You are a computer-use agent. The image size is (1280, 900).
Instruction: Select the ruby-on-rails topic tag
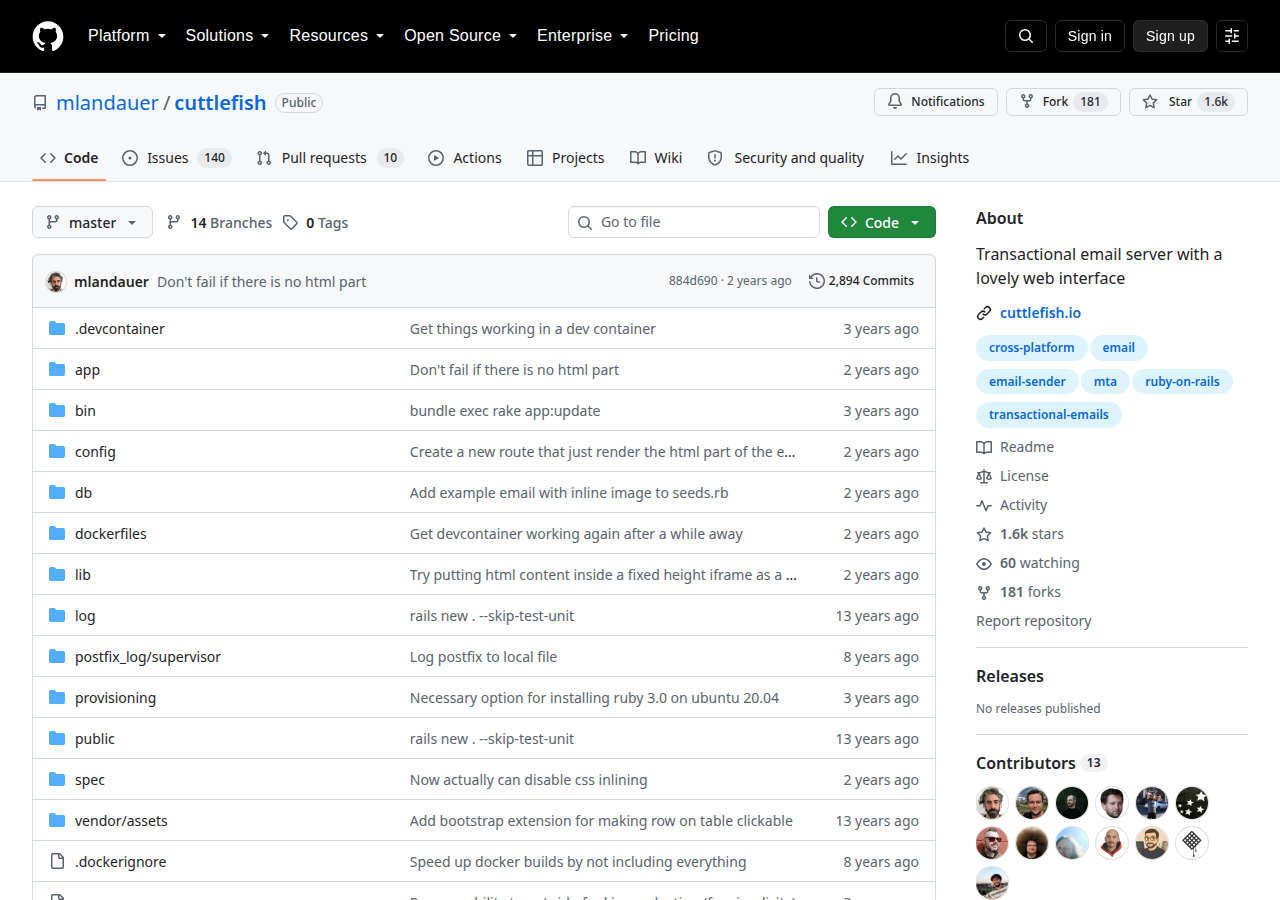[1183, 381]
